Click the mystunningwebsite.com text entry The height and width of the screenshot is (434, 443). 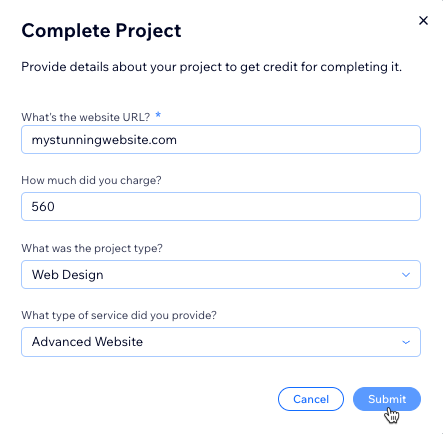click(104, 140)
